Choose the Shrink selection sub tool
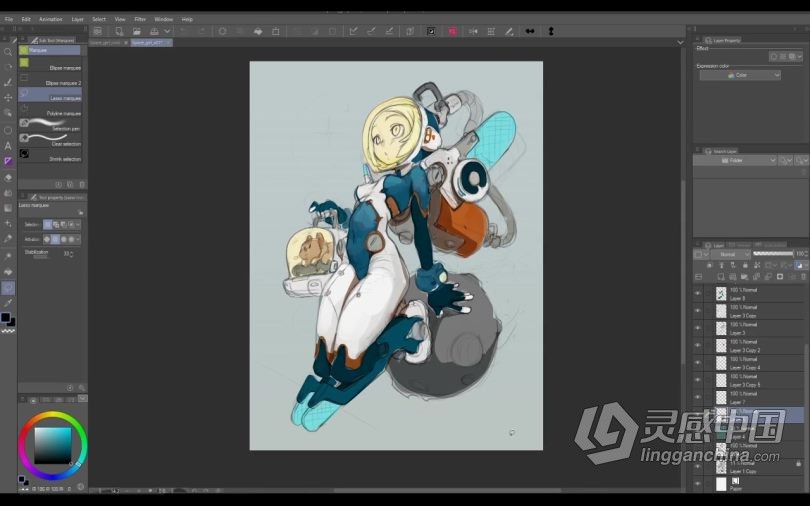 pyautogui.click(x=50, y=155)
